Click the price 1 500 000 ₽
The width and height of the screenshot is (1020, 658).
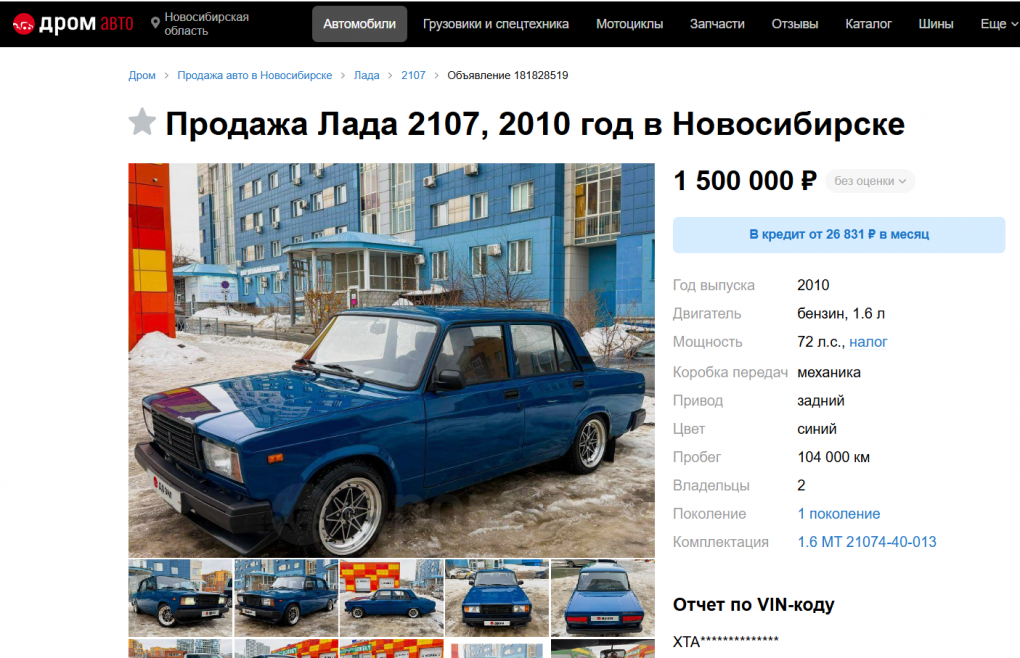point(745,181)
